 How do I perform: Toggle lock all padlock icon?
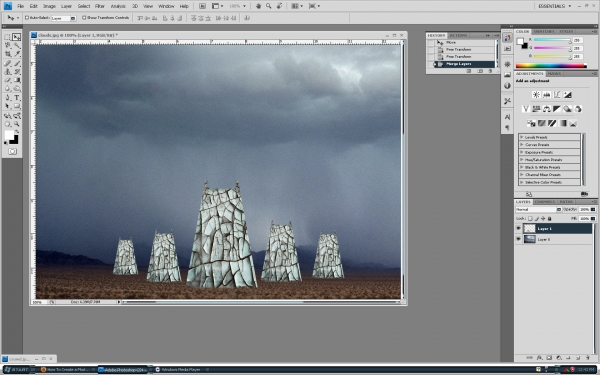click(549, 218)
